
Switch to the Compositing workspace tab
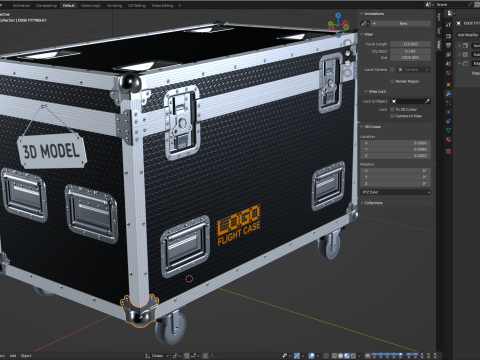coord(46,5)
